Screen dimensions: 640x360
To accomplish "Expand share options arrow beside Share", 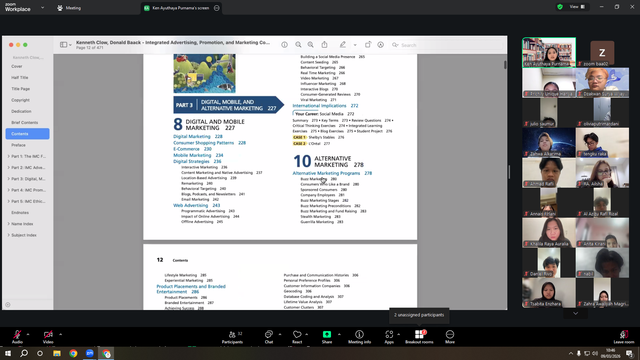I will [x=339, y=334].
